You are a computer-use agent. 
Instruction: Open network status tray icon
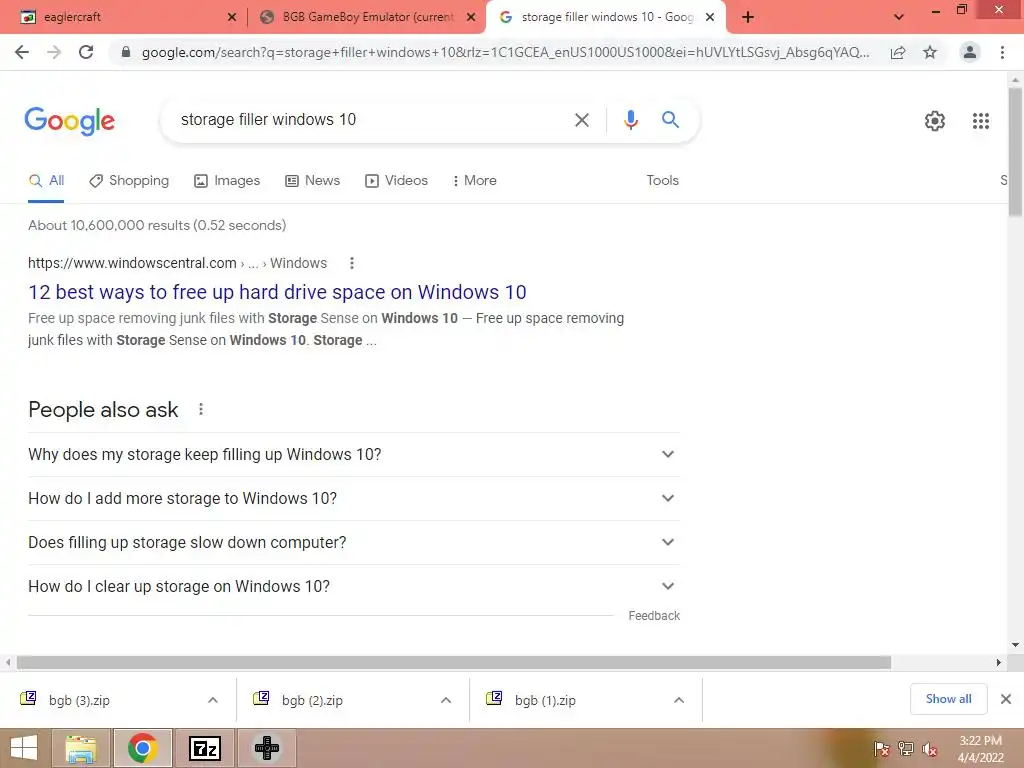[906, 748]
